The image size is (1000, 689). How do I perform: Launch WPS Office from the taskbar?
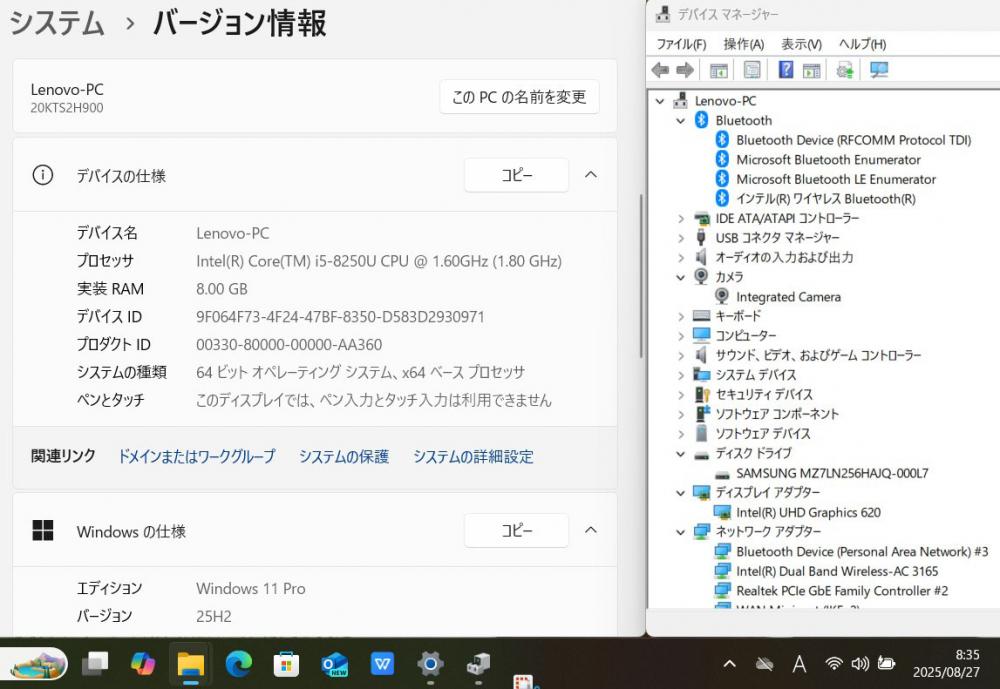[382, 664]
